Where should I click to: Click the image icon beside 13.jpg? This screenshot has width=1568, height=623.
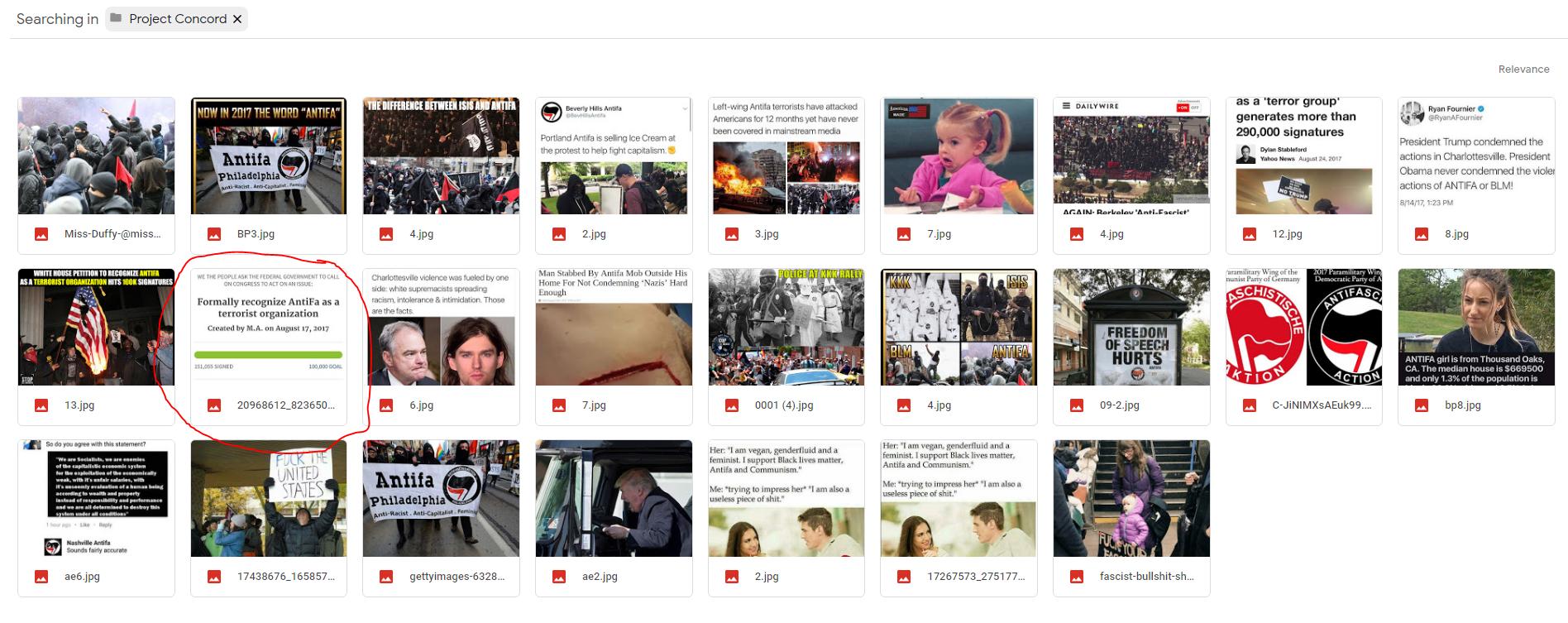click(x=41, y=405)
